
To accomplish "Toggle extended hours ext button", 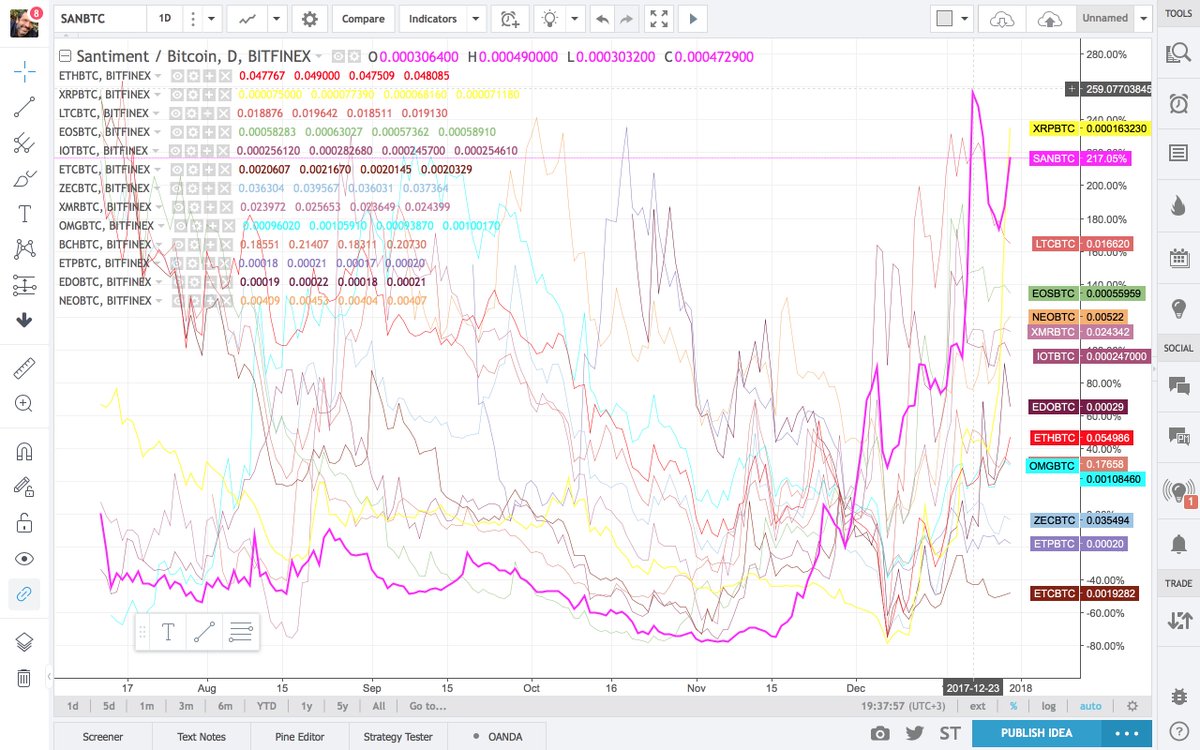I will [977, 706].
